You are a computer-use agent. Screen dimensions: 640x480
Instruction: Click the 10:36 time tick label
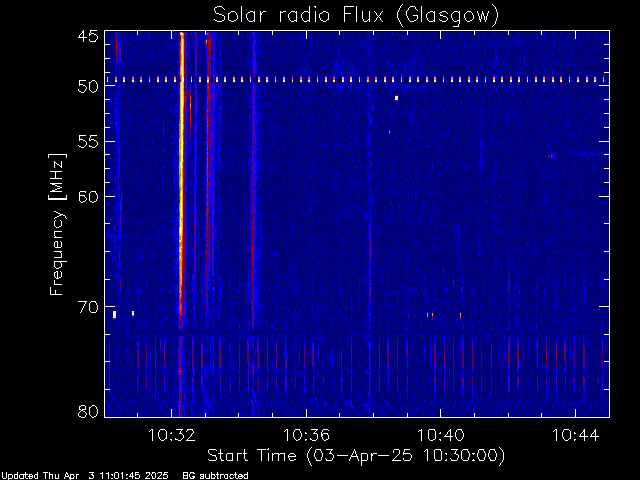(306, 435)
